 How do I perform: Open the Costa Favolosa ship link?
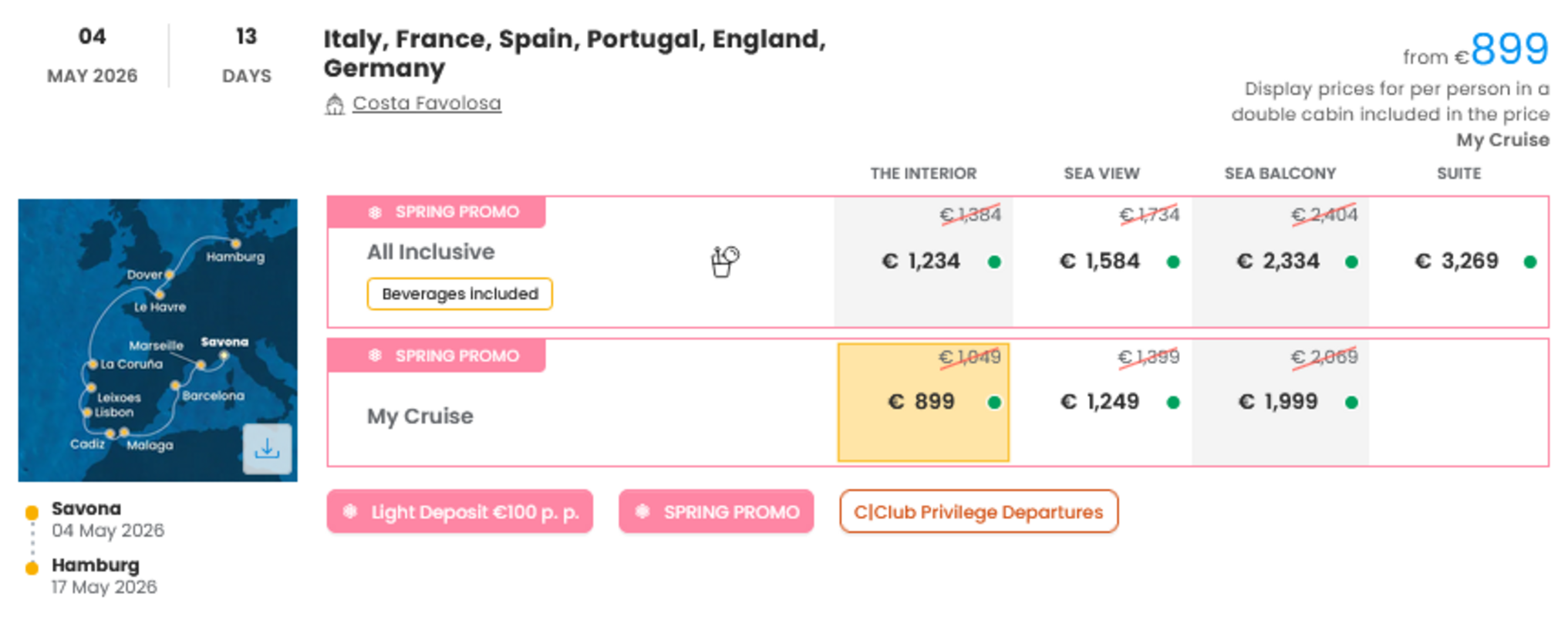[x=427, y=103]
